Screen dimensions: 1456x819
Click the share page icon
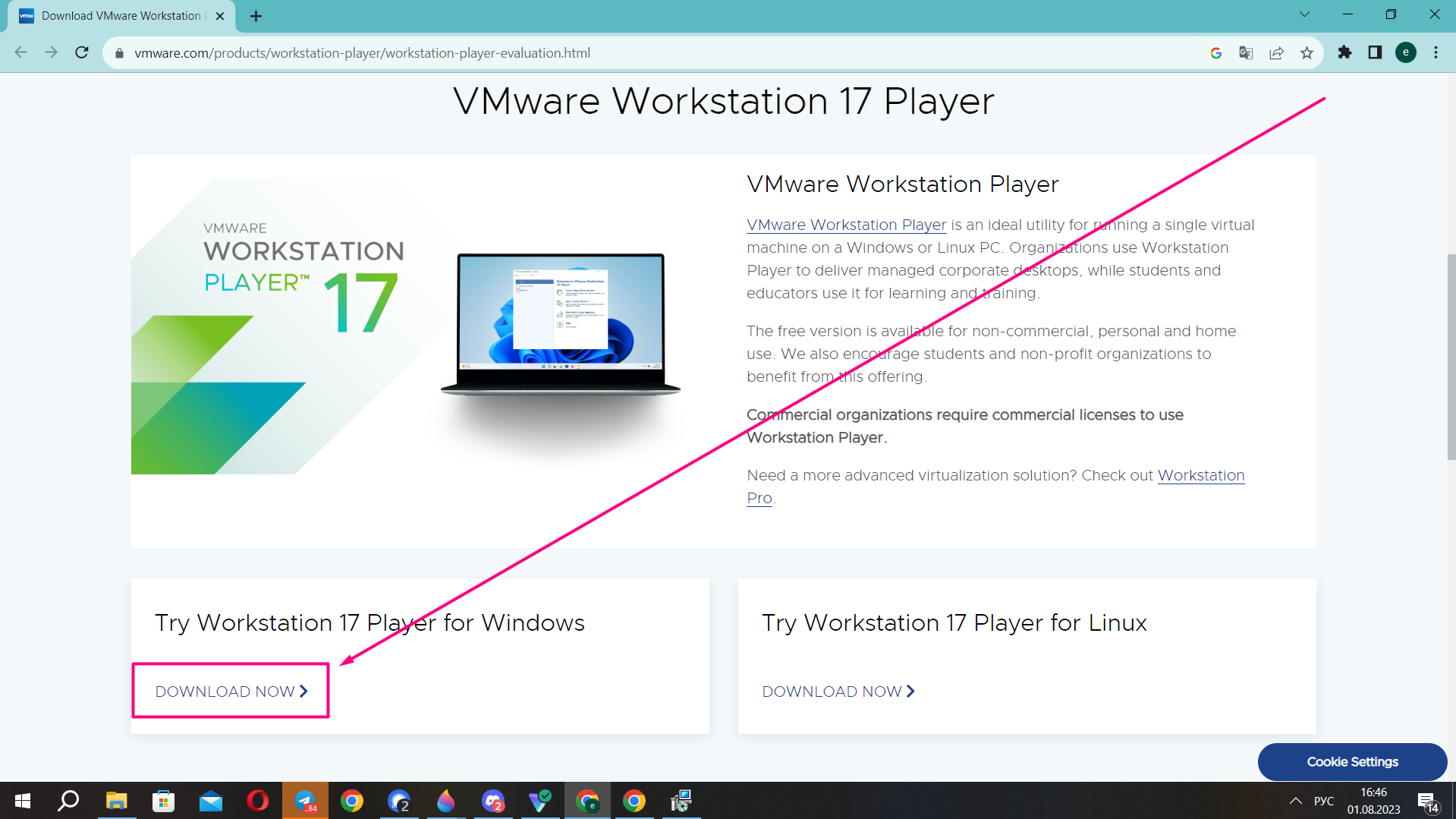pyautogui.click(x=1276, y=52)
